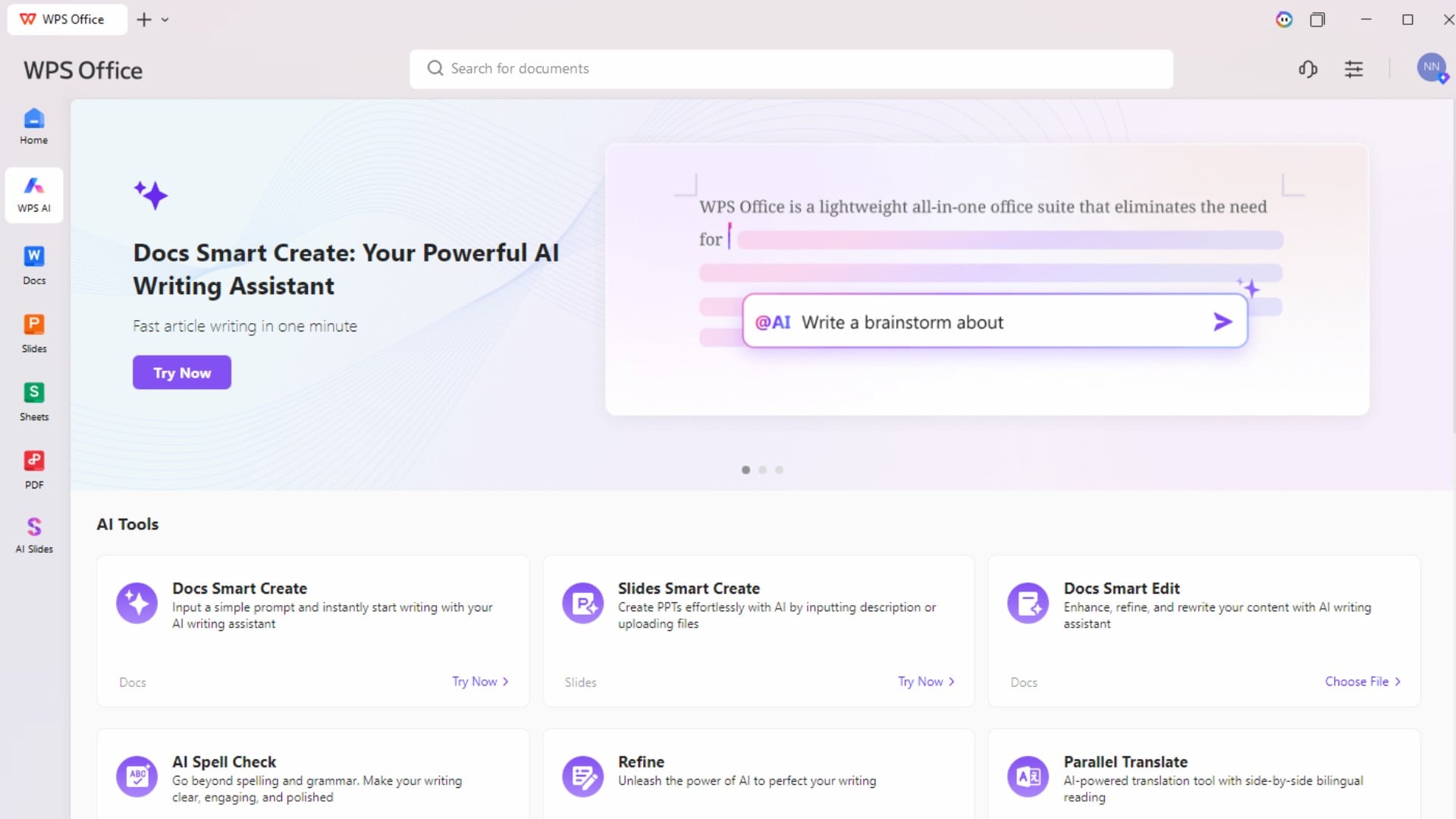Switch to the third carousel dot
The height and width of the screenshot is (819, 1456).
coord(779,470)
